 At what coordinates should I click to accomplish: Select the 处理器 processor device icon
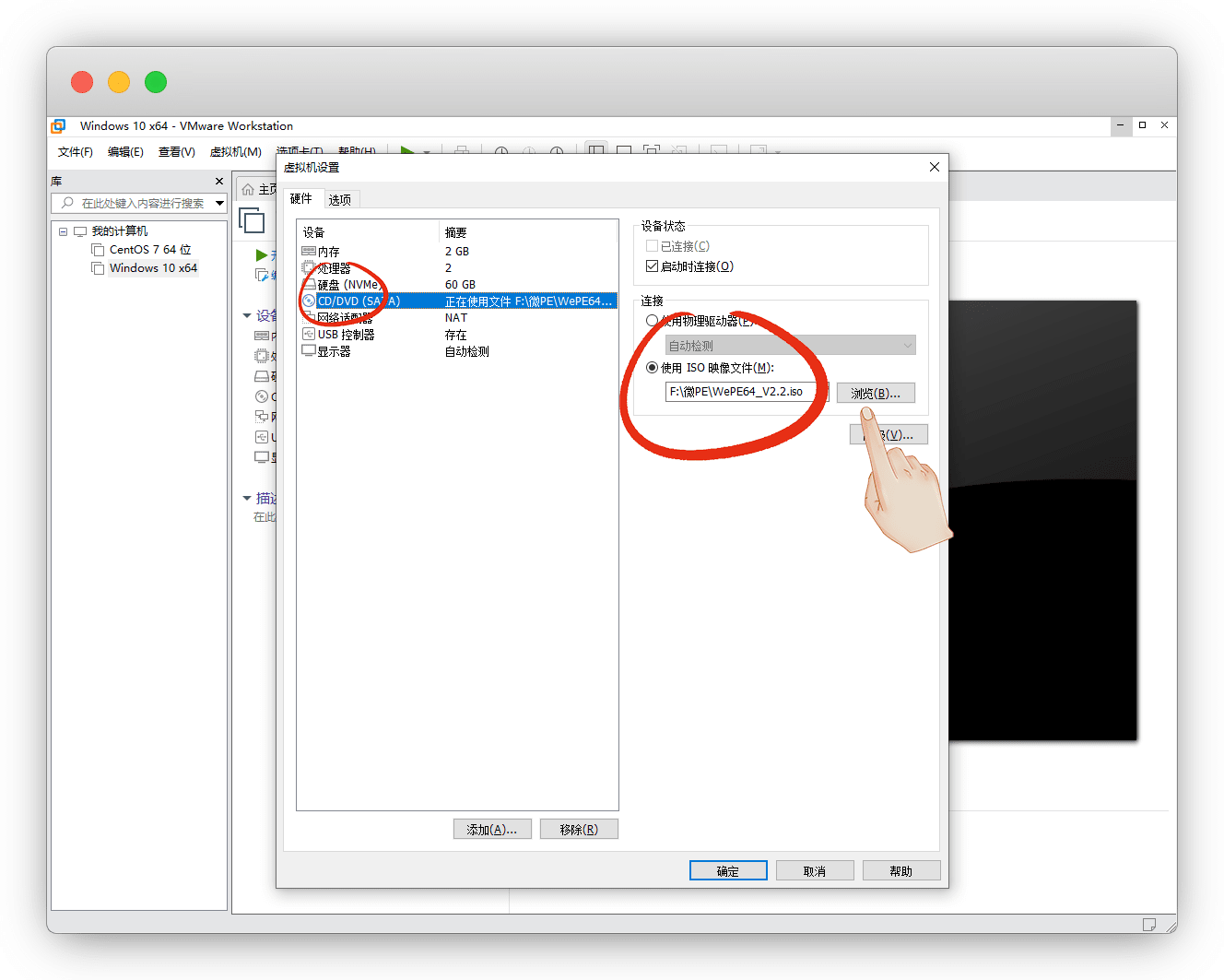[309, 268]
